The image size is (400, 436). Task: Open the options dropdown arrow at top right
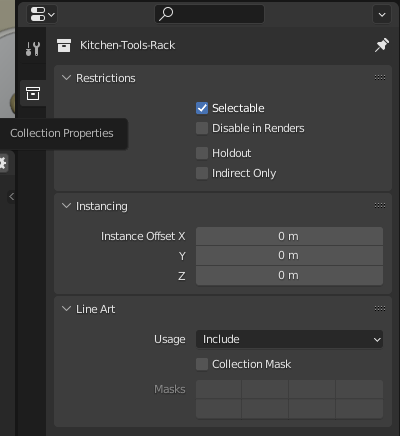click(x=382, y=14)
